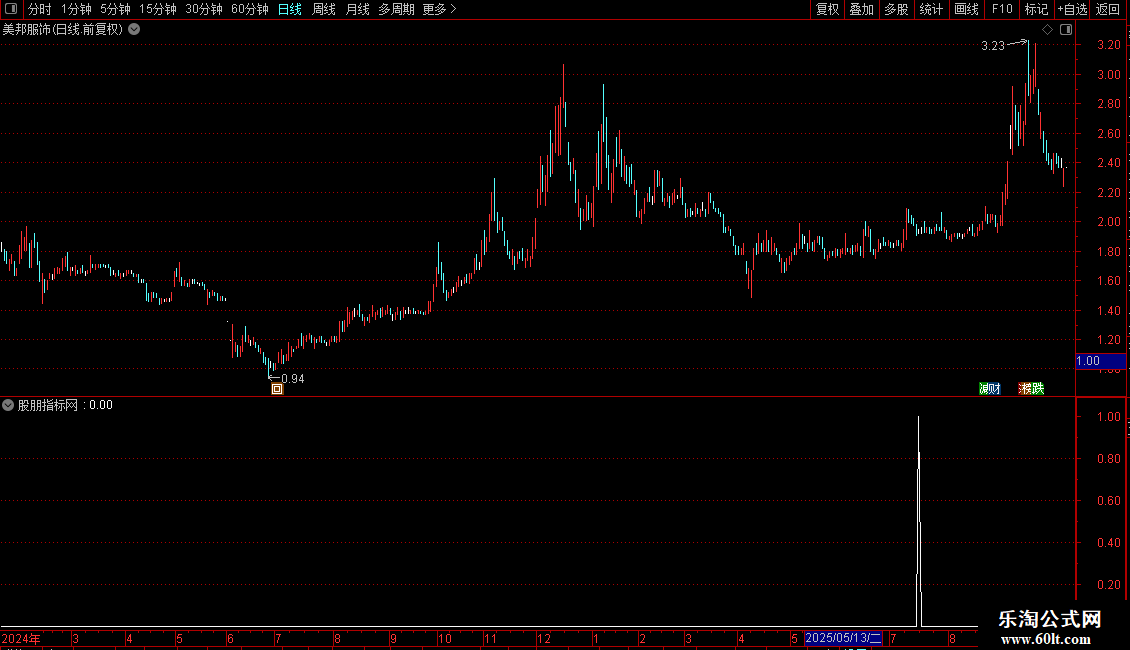Image resolution: width=1130 pixels, height=650 pixels.
Task: Click the 股朋指标网 : 0.00 indicator label
Action: pyautogui.click(x=65, y=405)
